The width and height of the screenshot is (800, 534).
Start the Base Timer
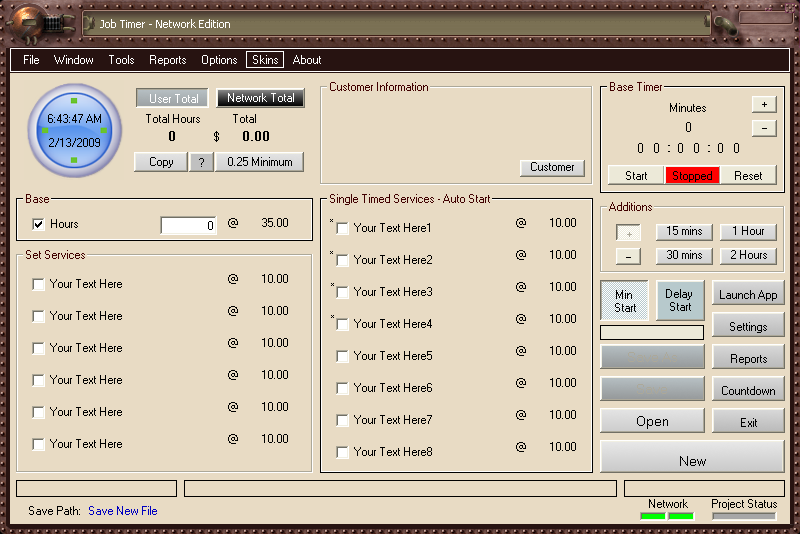click(636, 175)
